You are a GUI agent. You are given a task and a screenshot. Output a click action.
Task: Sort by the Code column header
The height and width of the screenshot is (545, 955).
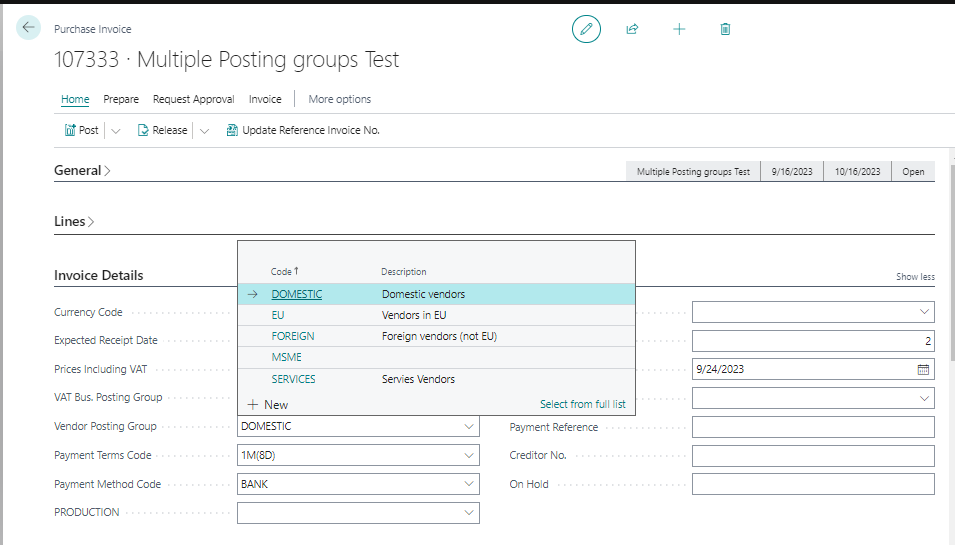(x=284, y=272)
